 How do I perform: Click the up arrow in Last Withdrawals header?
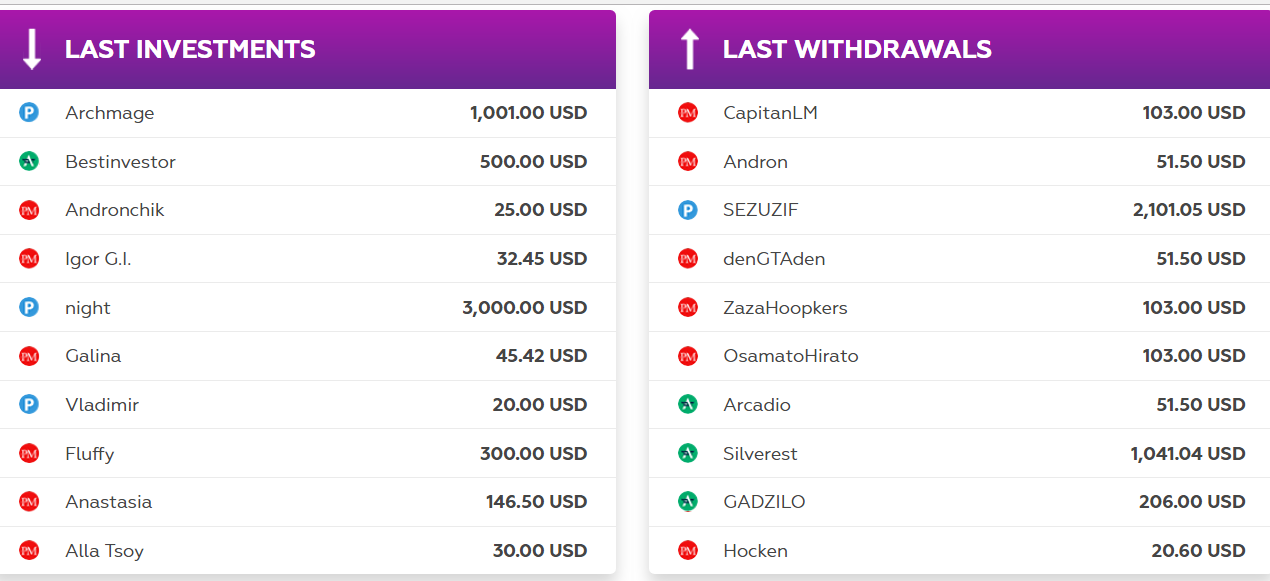point(689,49)
